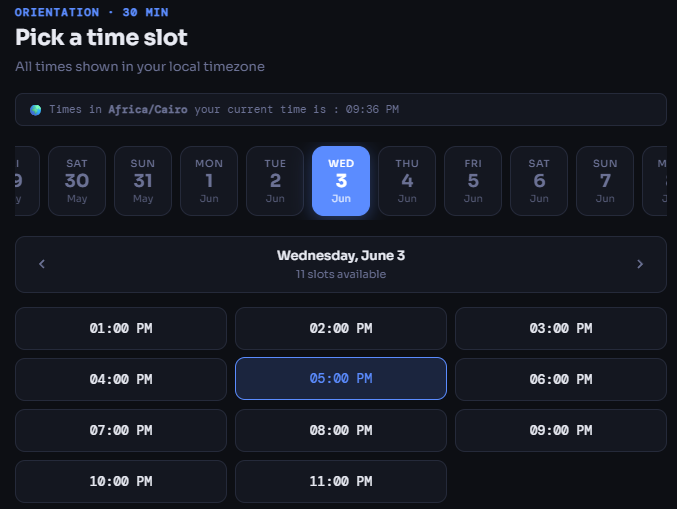The height and width of the screenshot is (509, 677).
Task: Go to next day with right chevron
Action: [x=640, y=264]
